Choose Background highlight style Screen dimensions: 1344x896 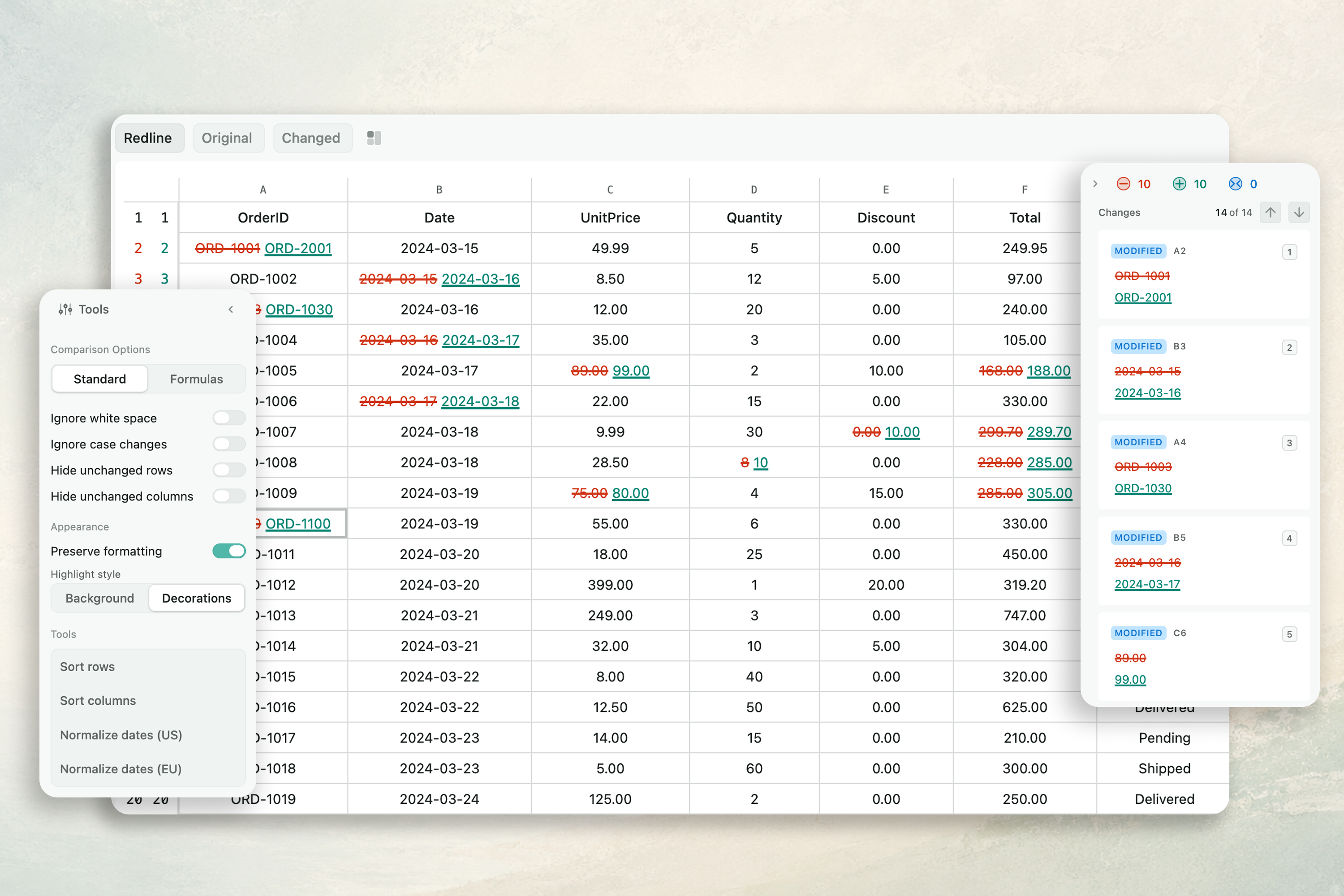pyautogui.click(x=100, y=598)
